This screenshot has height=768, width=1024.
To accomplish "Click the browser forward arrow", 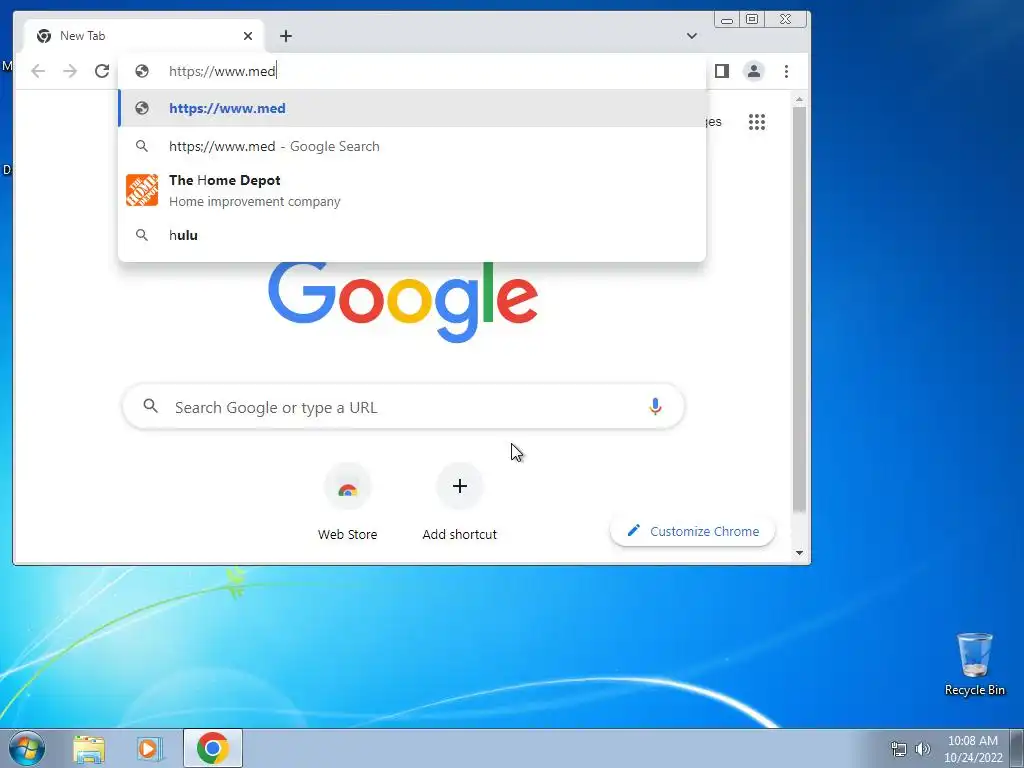I will click(x=70, y=71).
